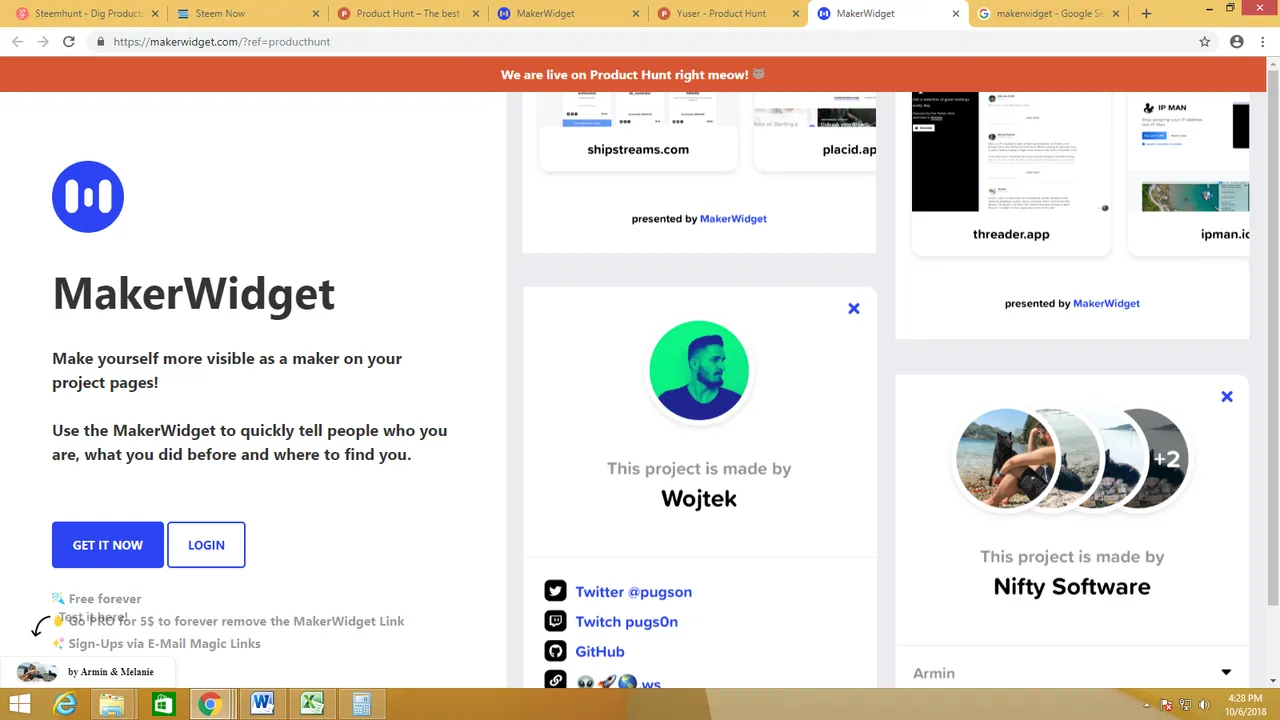
Task: Close the Yuser - Product Hunt tab
Action: coord(796,14)
